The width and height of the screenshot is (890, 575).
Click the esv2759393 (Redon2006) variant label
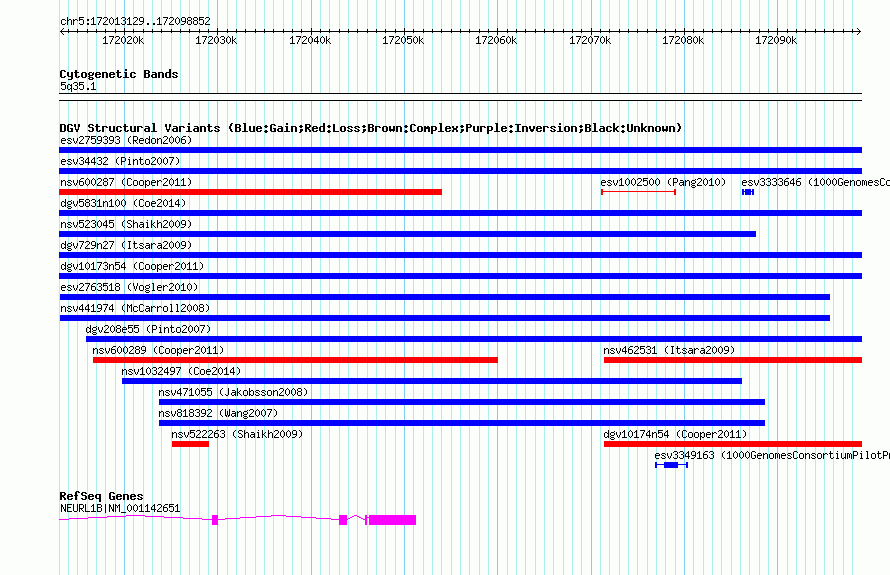[x=126, y=140]
